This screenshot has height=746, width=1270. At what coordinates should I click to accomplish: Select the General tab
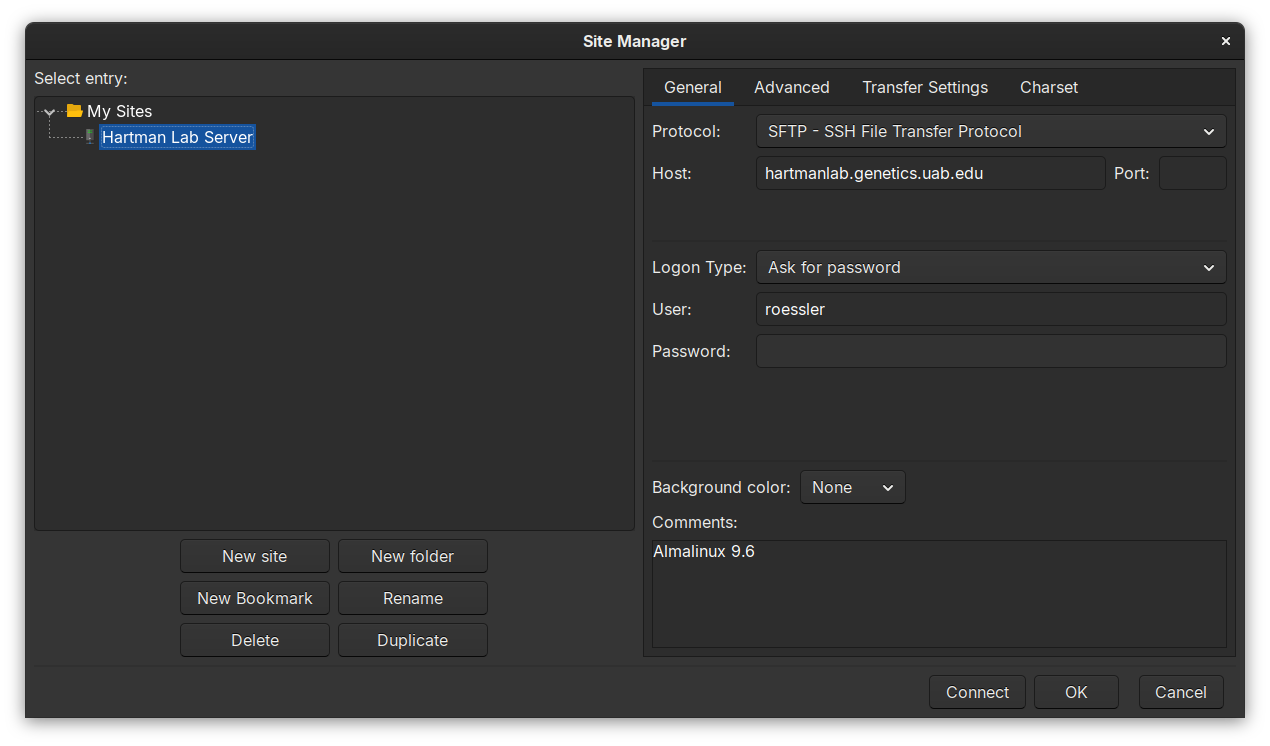click(692, 87)
